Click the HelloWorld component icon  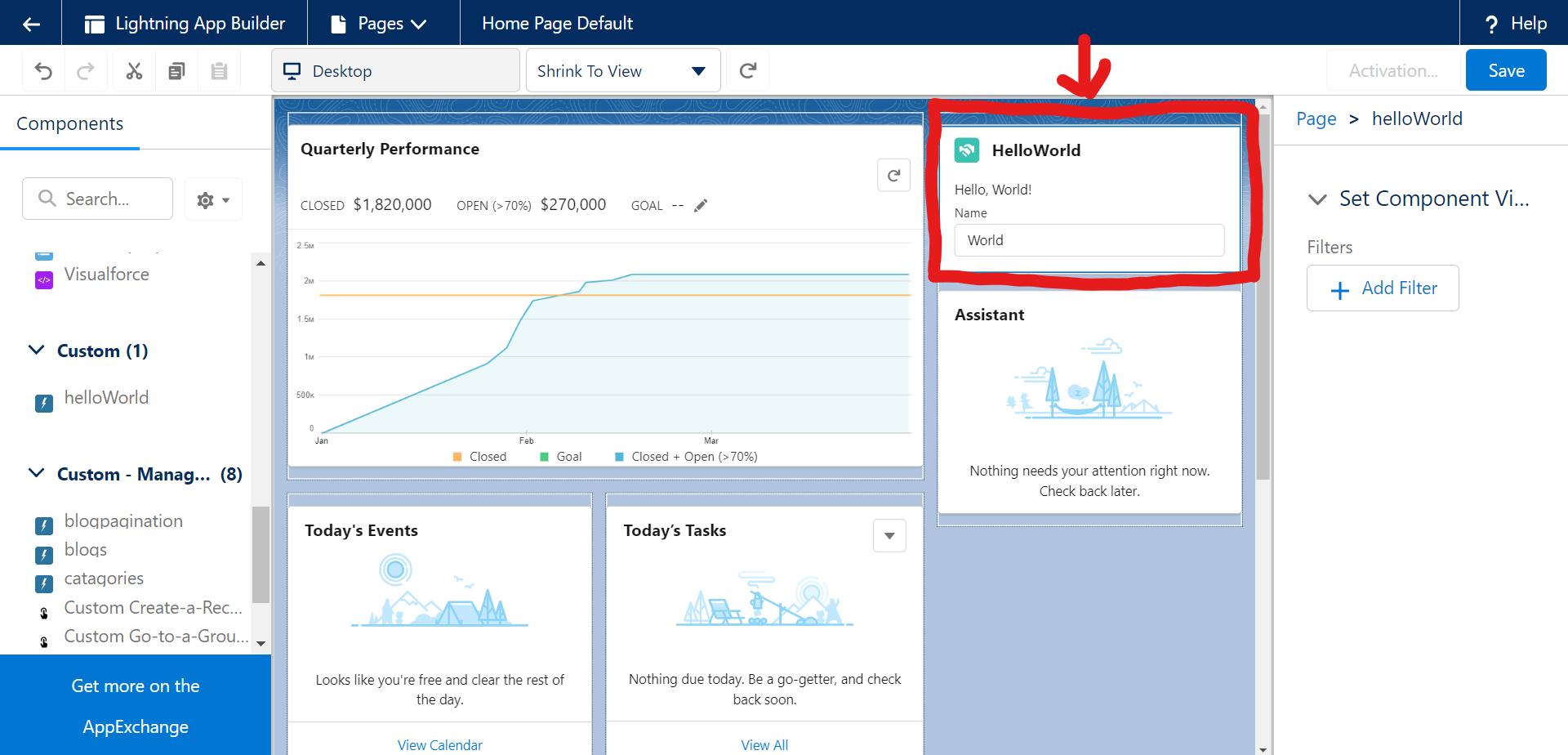pyautogui.click(x=967, y=150)
